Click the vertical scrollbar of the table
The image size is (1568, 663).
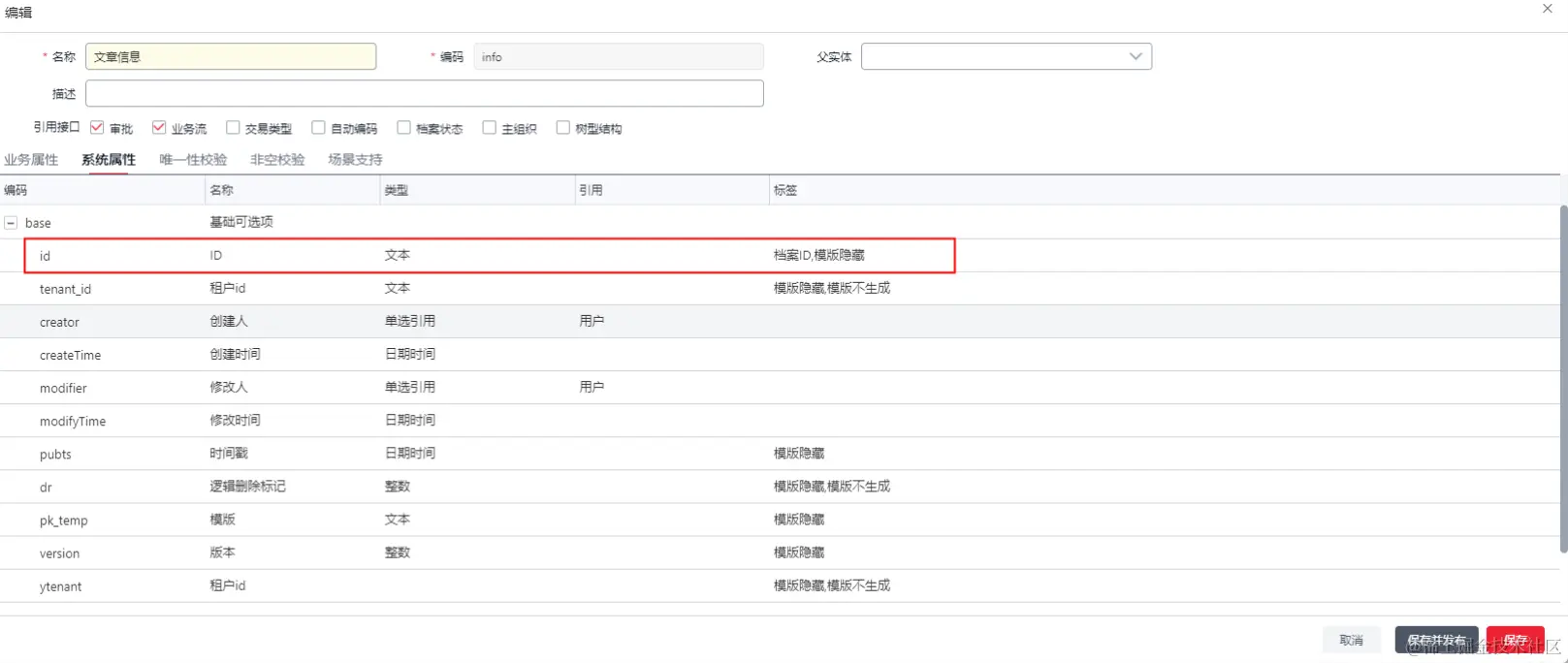click(1563, 378)
